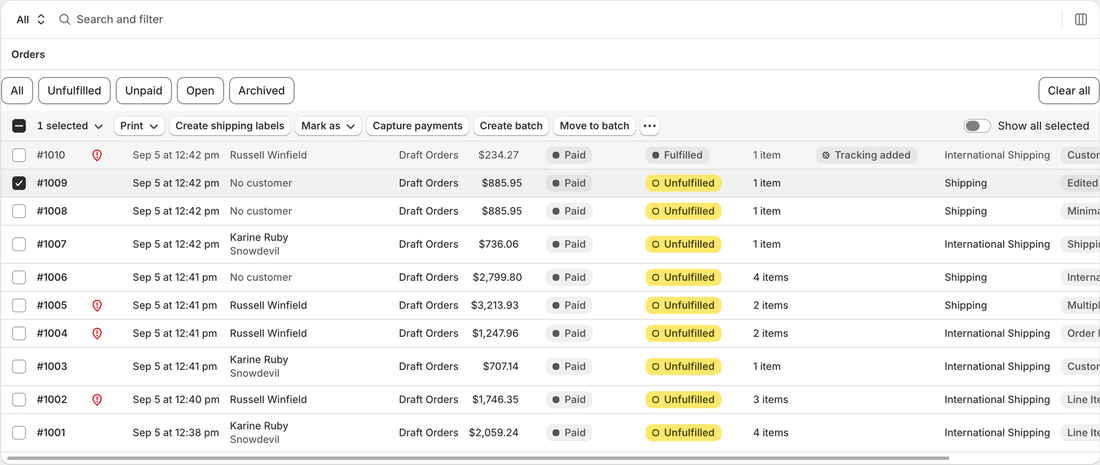Check the box for order #1010
The height and width of the screenshot is (465, 1100).
19,155
